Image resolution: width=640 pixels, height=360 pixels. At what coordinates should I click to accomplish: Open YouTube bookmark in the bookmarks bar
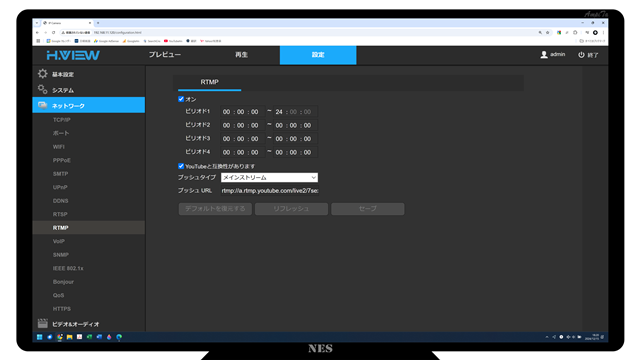[173, 41]
